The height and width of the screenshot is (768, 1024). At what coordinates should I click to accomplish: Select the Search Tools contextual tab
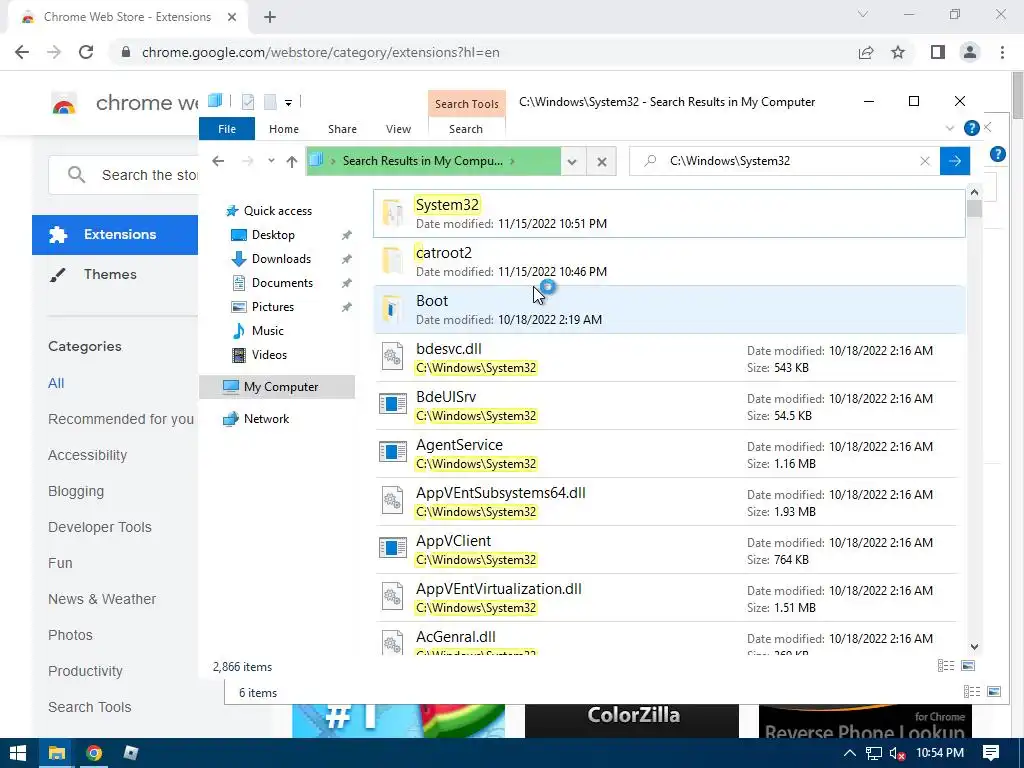(x=466, y=104)
